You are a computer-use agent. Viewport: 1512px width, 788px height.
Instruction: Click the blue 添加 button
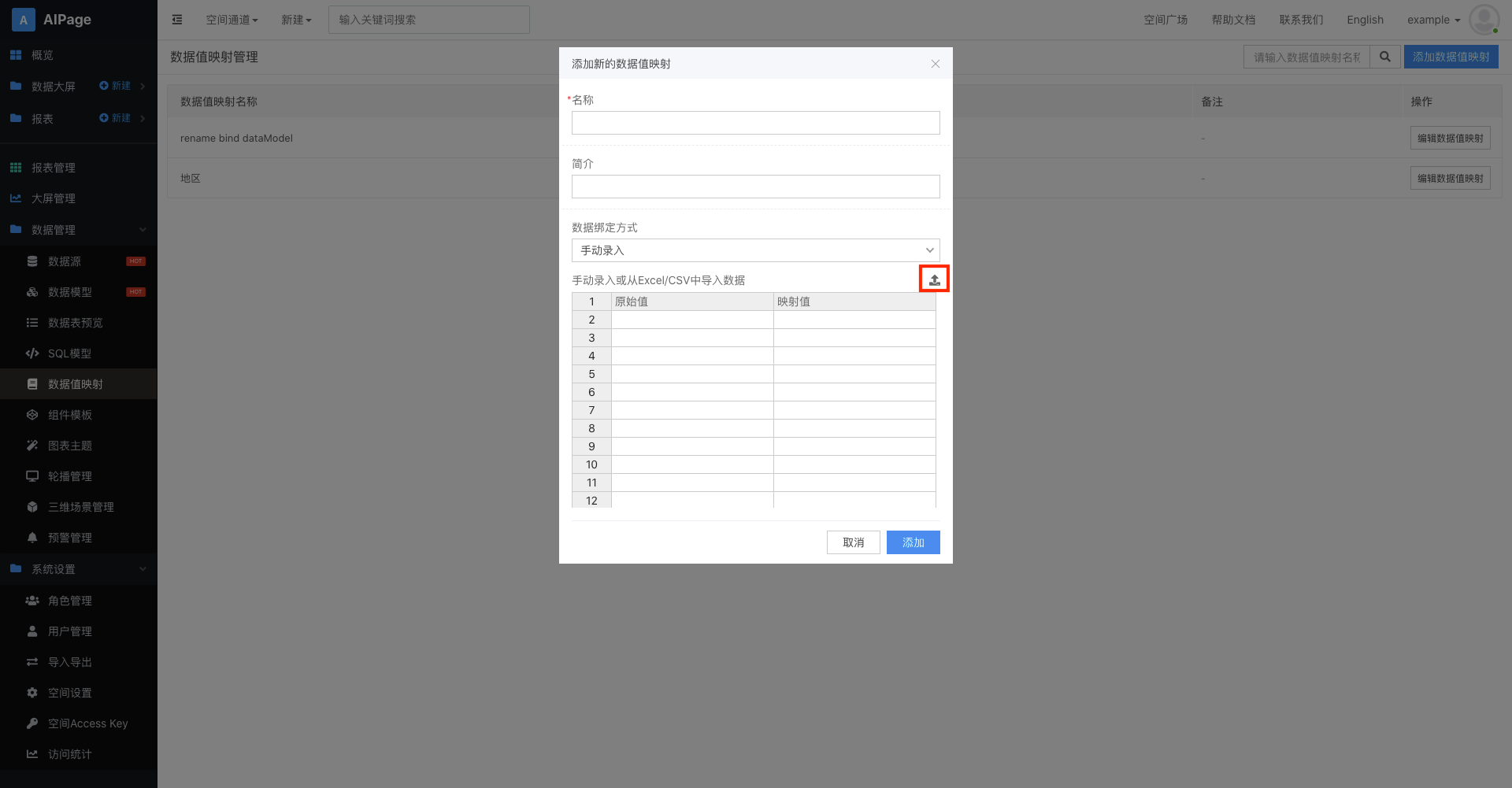[913, 542]
